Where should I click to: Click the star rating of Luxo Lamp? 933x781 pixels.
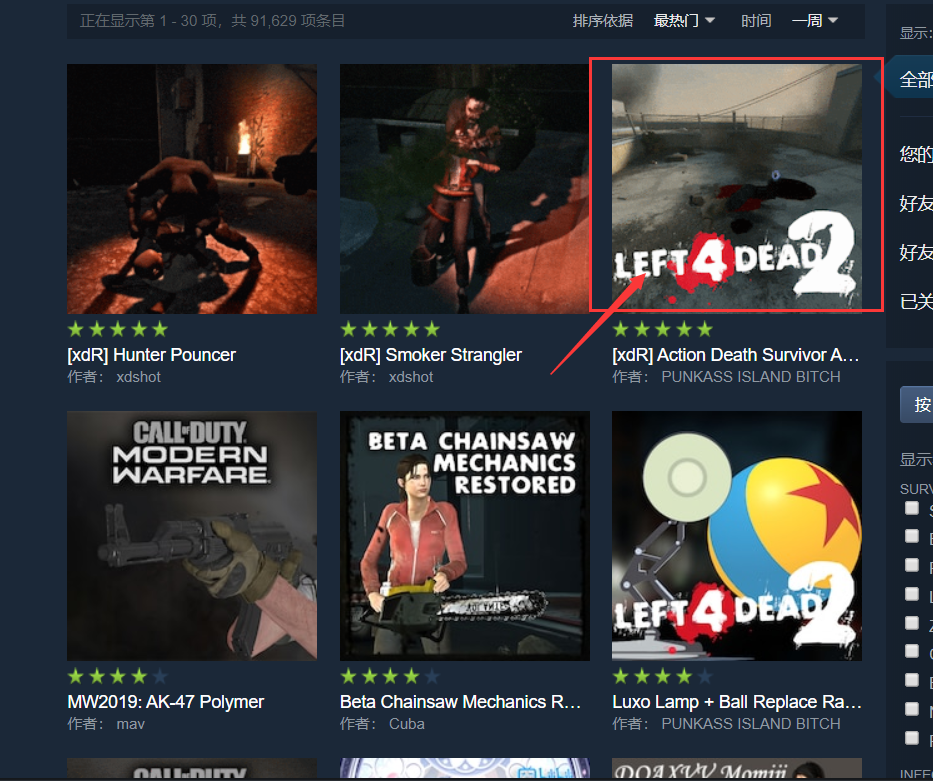pos(663,676)
